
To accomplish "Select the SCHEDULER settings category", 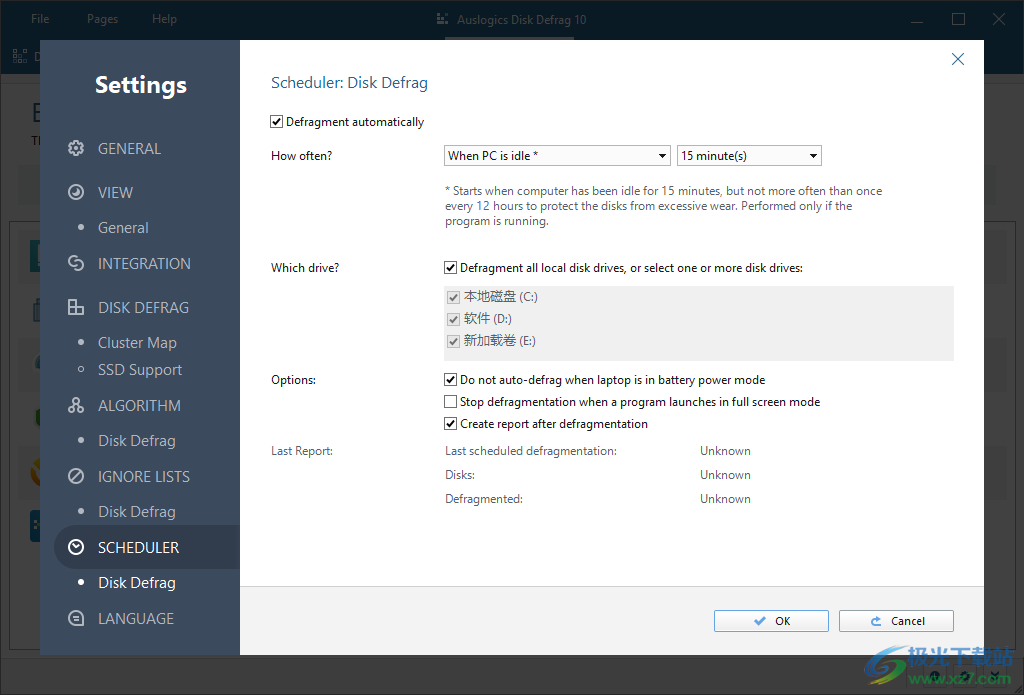I will coord(138,547).
